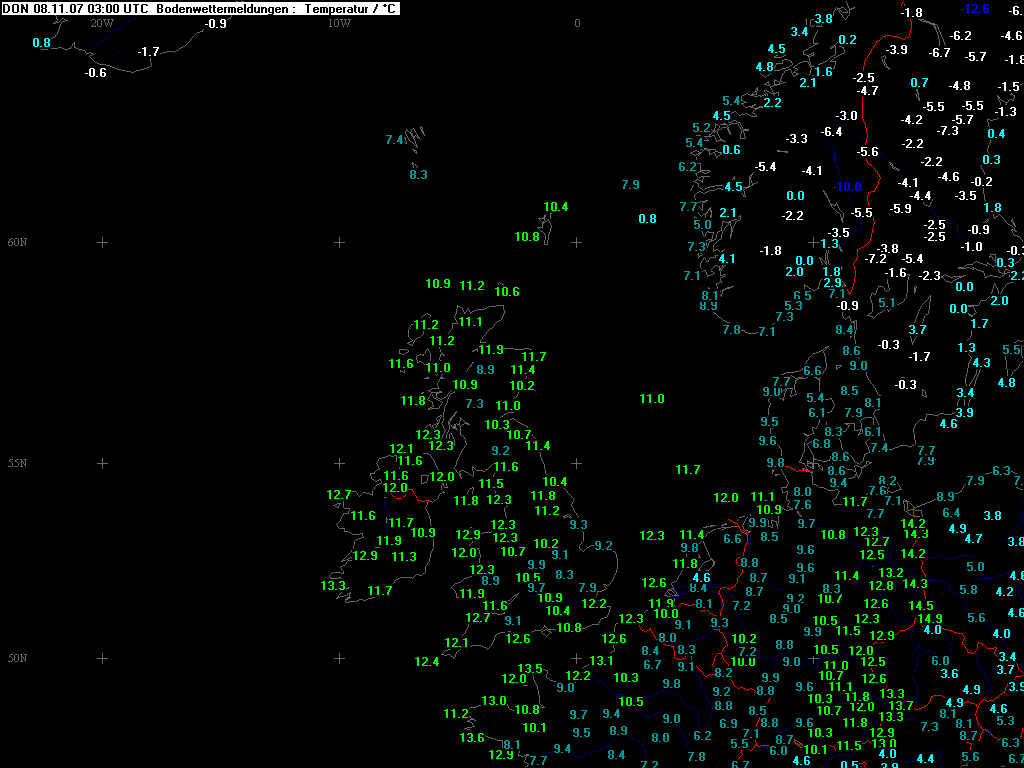Click the 55N latitude label
Screen dimensions: 1024x768
pyautogui.click(x=17, y=463)
